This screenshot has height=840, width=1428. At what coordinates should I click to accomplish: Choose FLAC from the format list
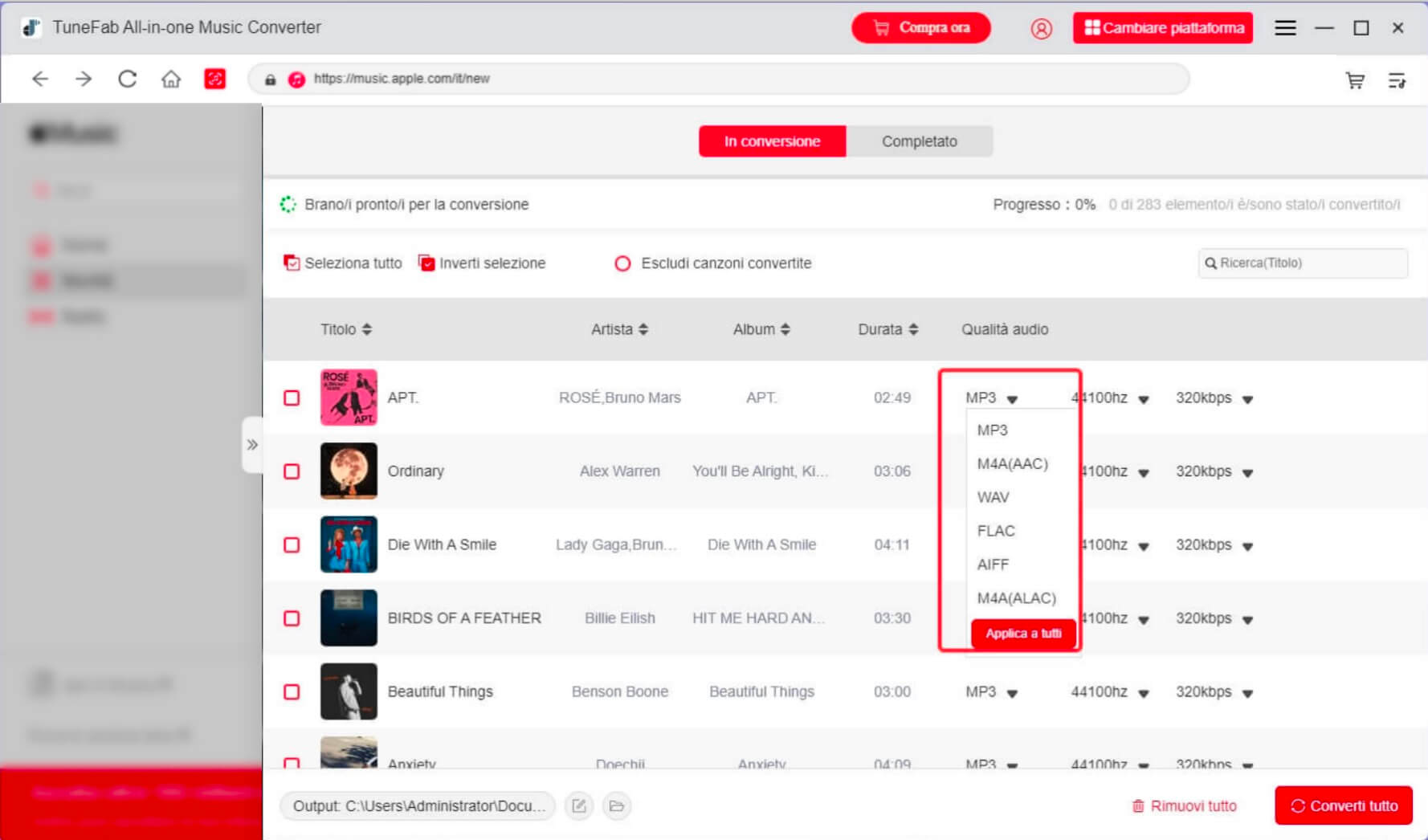(x=996, y=531)
